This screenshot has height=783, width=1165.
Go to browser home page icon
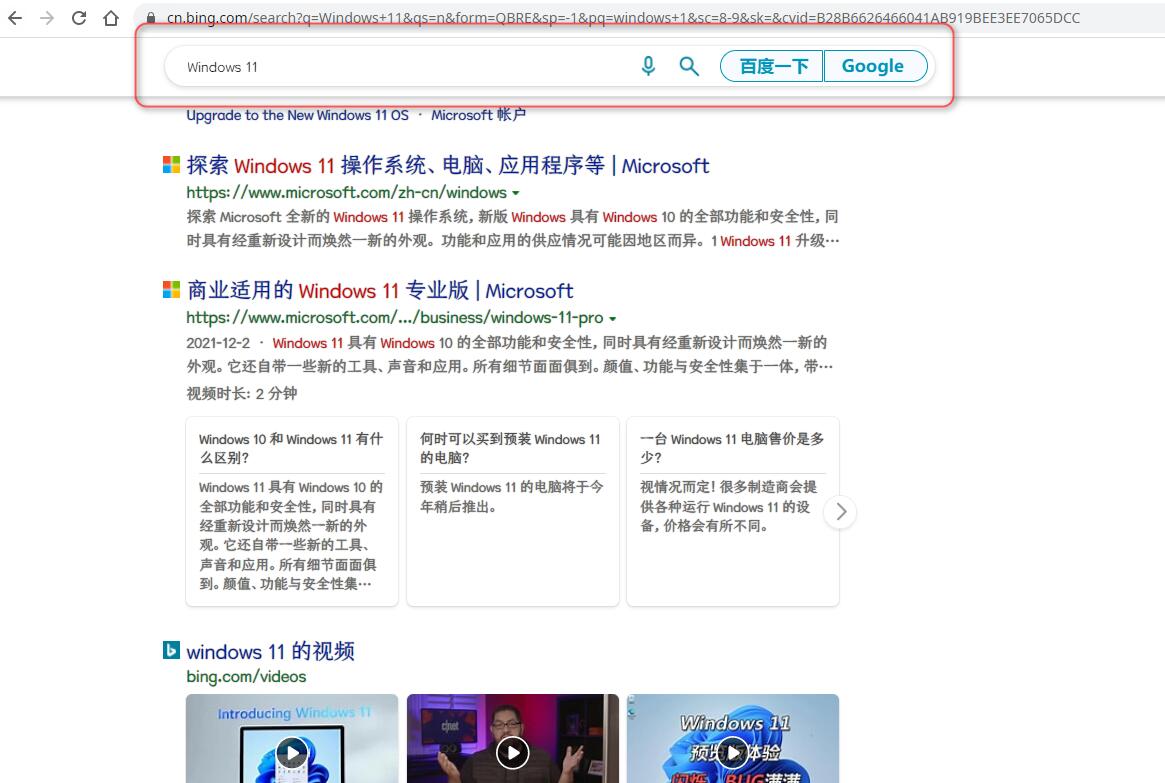click(x=111, y=18)
